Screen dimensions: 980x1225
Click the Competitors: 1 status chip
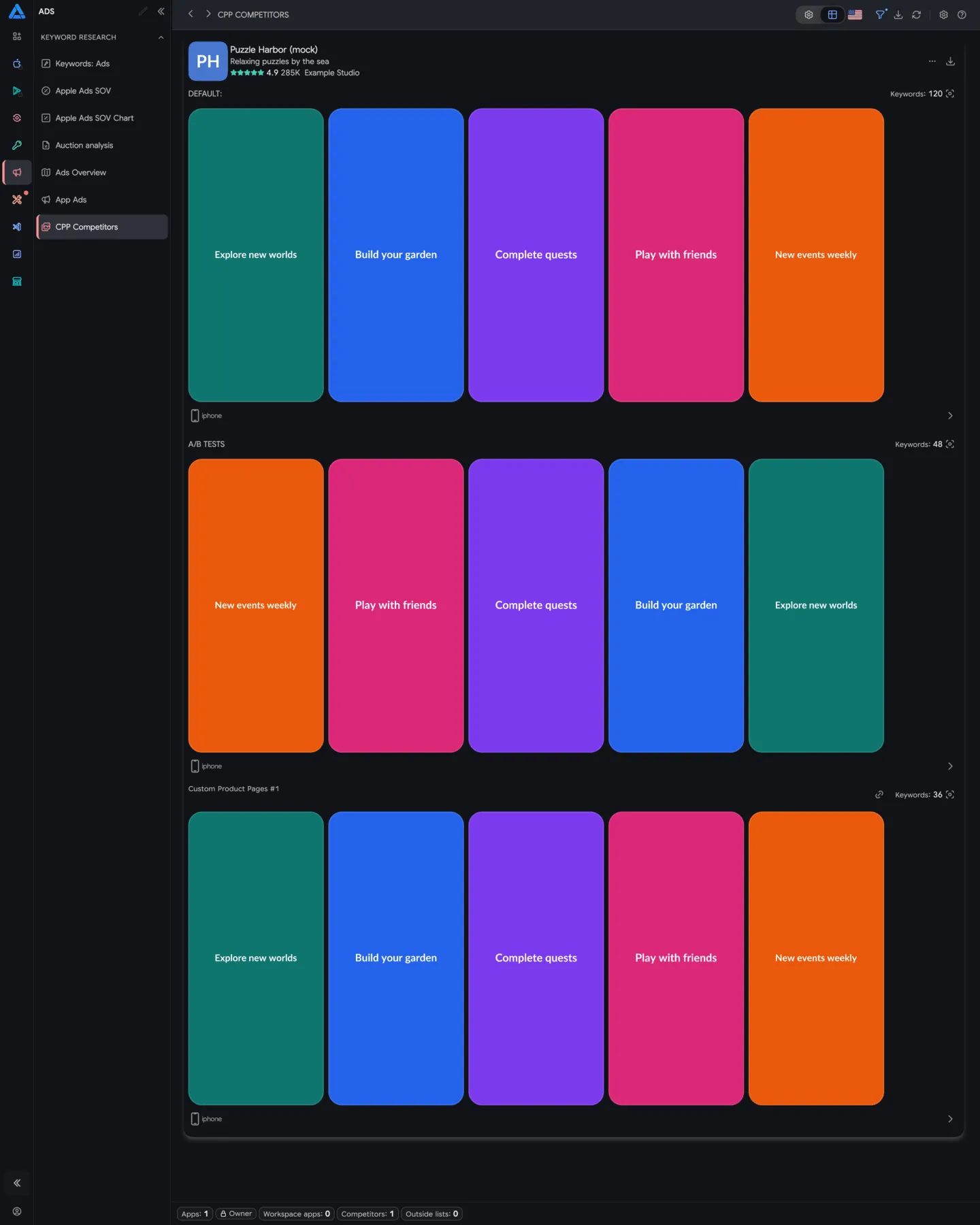tap(367, 1213)
